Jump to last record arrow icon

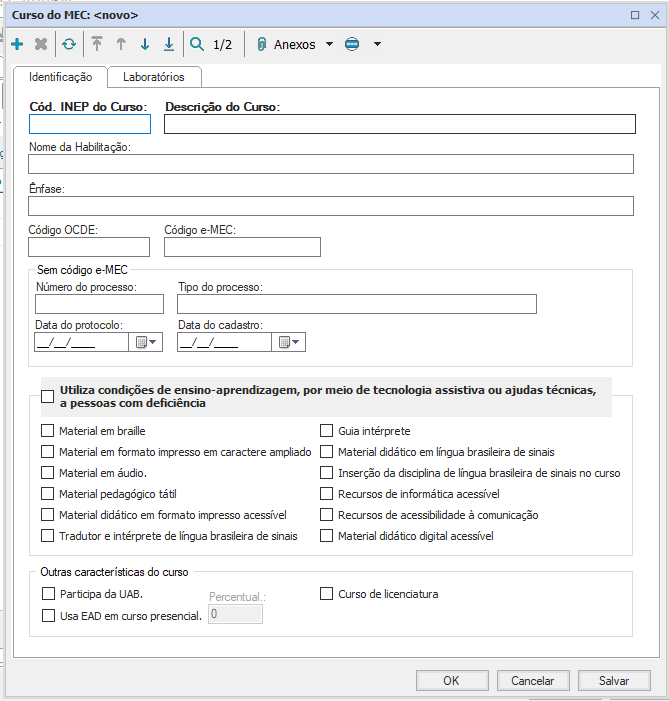(x=168, y=44)
